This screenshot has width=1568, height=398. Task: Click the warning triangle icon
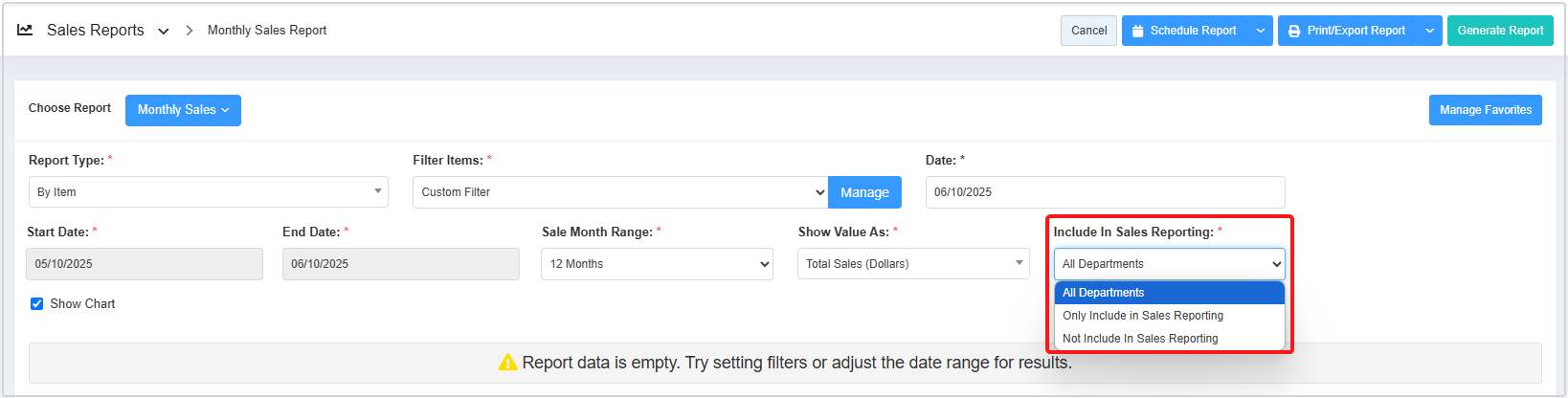pos(507,363)
